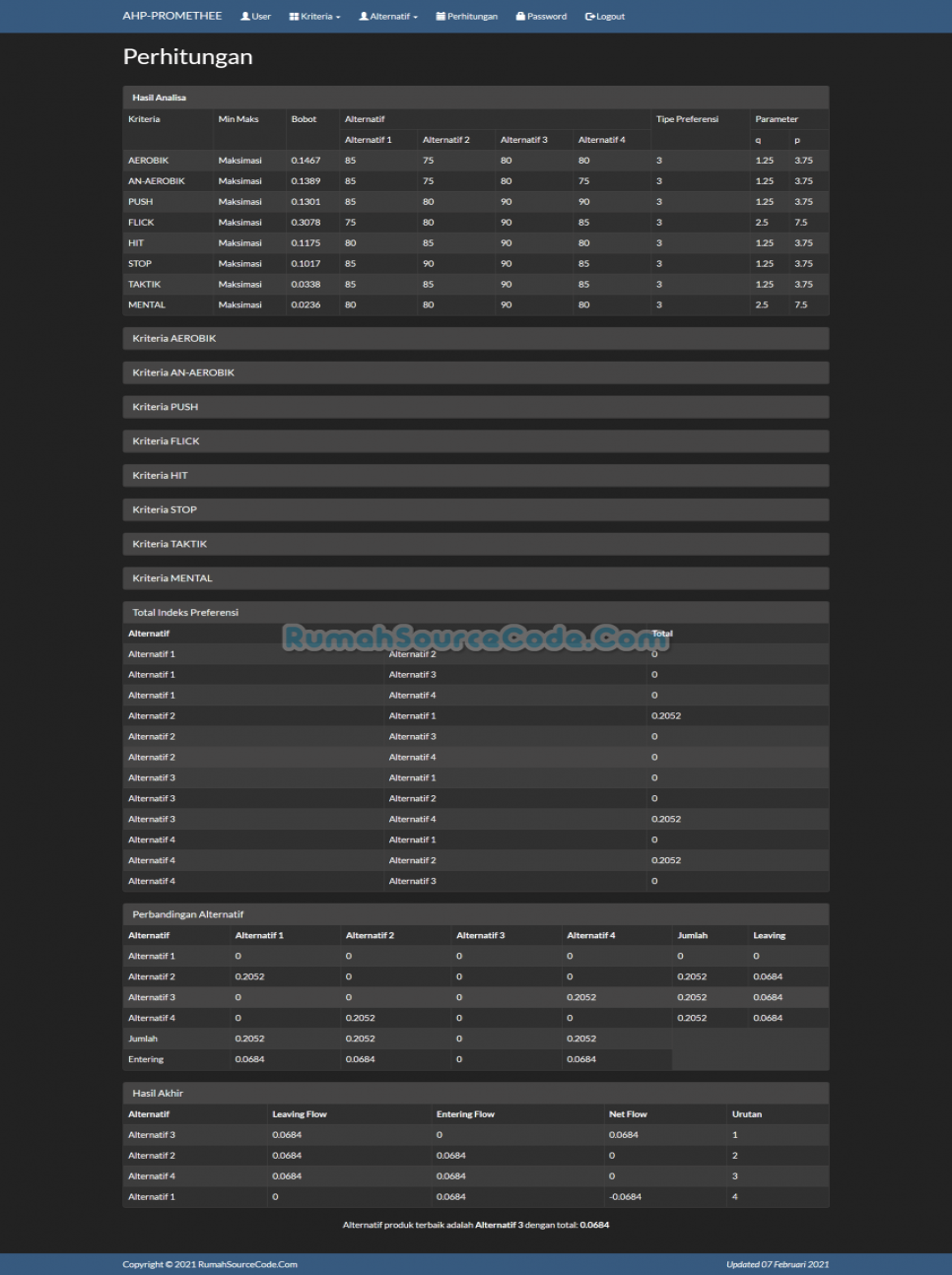Click the Perhitungan calendar icon in navbar
The width and height of the screenshot is (952, 1275).
pyautogui.click(x=441, y=17)
